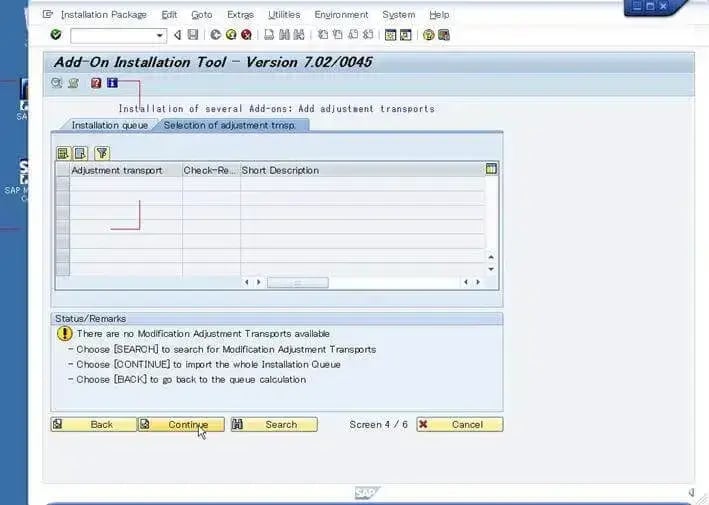Click inside the command field
Image resolution: width=709 pixels, height=505 pixels.
click(x=112, y=35)
